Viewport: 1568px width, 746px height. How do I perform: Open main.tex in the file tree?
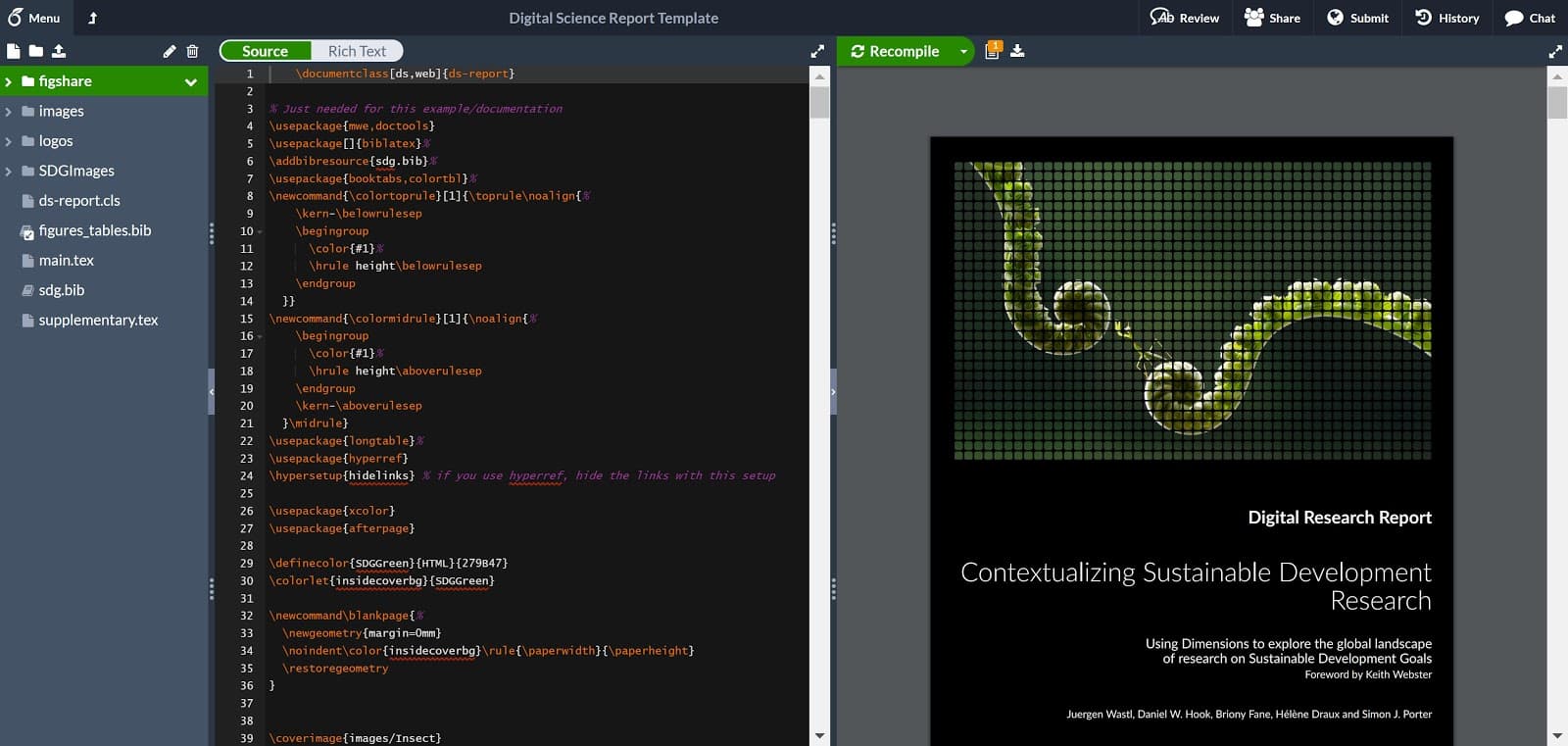tap(66, 260)
